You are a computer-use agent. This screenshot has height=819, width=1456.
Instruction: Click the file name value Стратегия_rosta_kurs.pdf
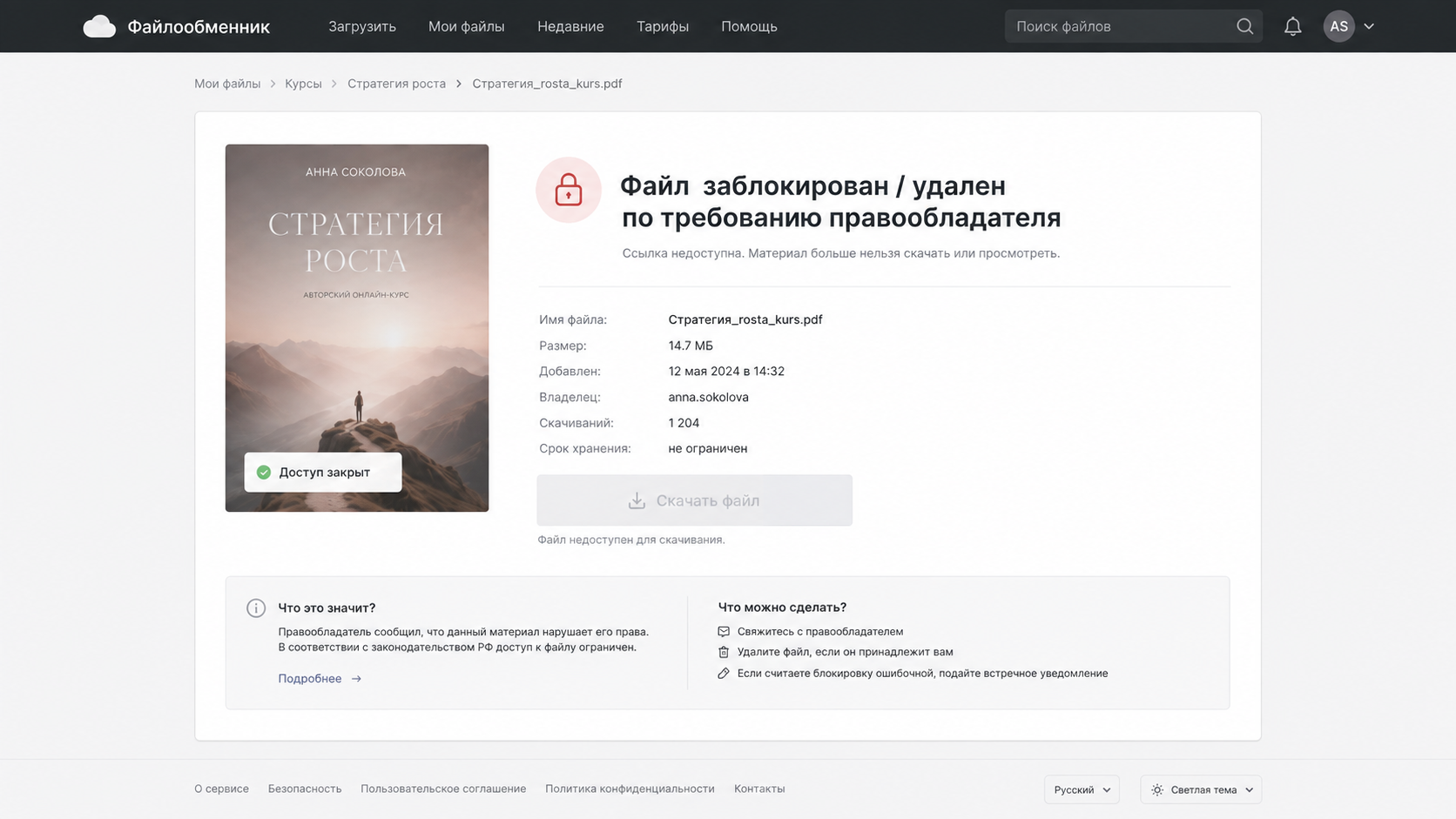click(745, 319)
